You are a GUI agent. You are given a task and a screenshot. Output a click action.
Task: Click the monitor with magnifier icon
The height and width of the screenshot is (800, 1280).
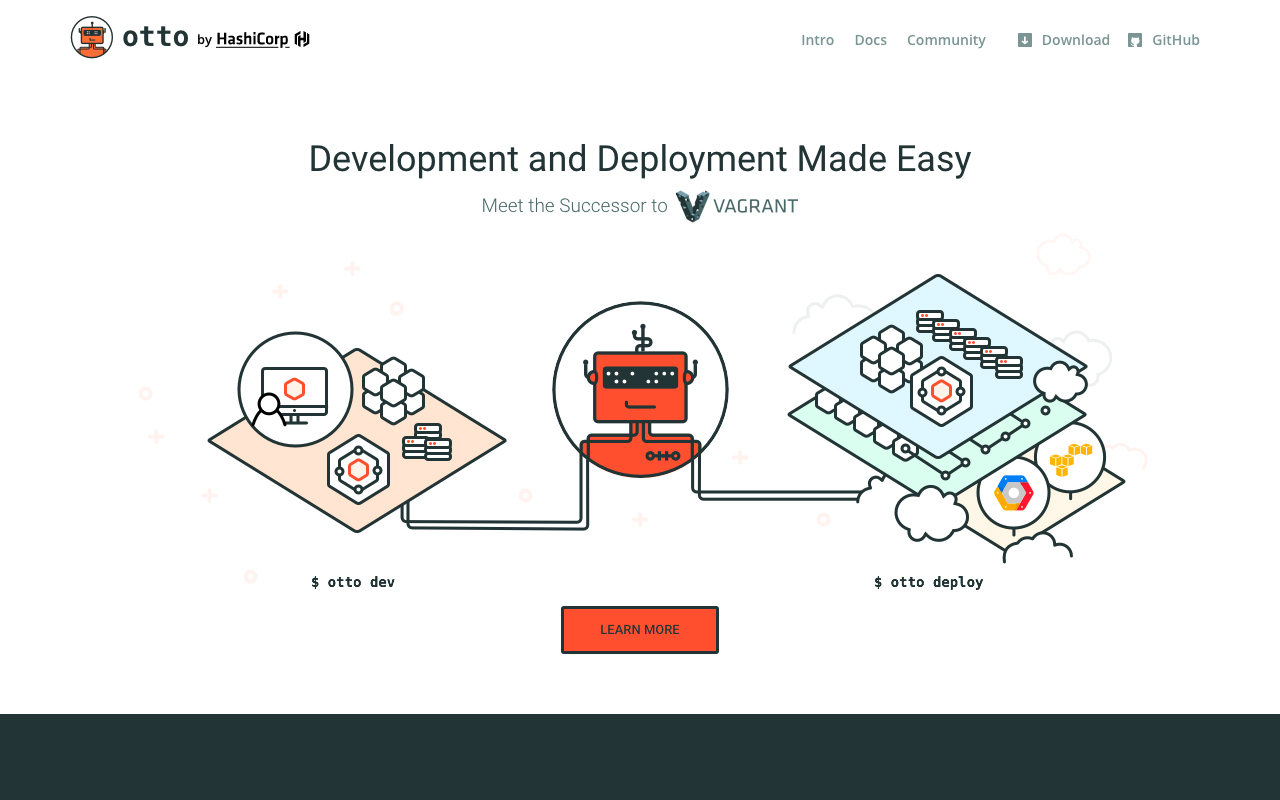[295, 390]
